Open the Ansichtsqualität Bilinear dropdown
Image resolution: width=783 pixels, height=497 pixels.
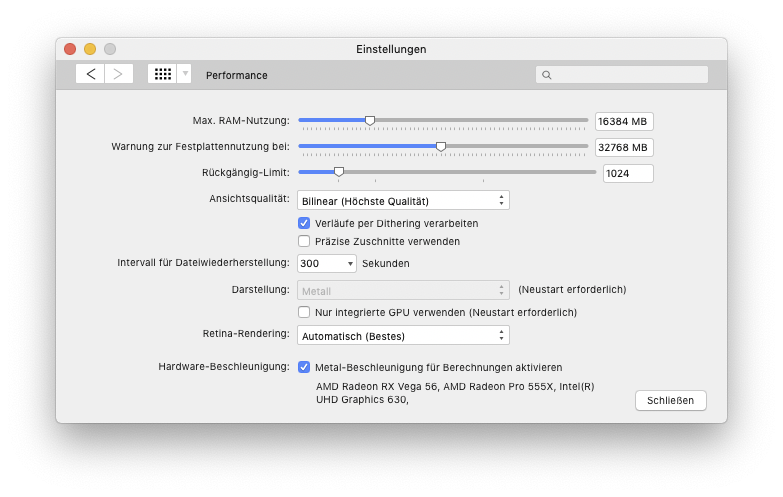point(403,201)
